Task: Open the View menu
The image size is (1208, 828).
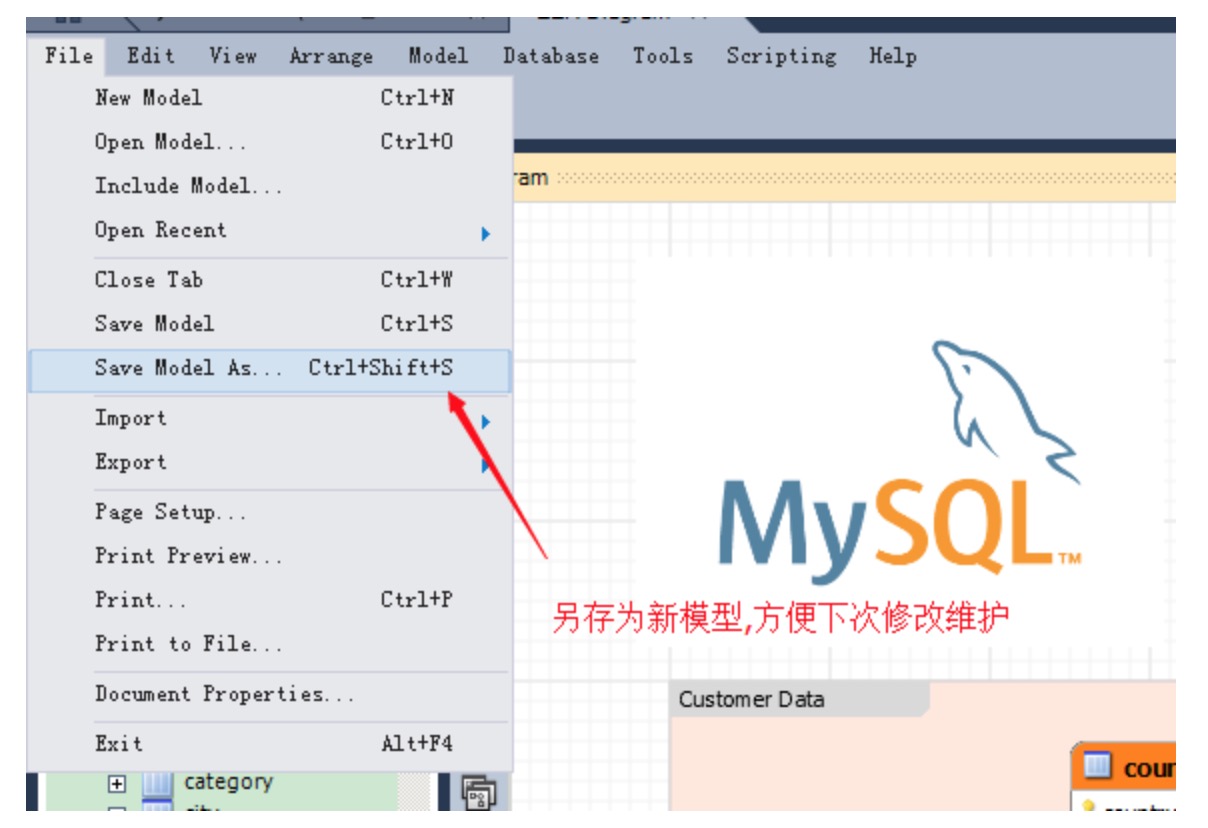Action: tap(233, 56)
